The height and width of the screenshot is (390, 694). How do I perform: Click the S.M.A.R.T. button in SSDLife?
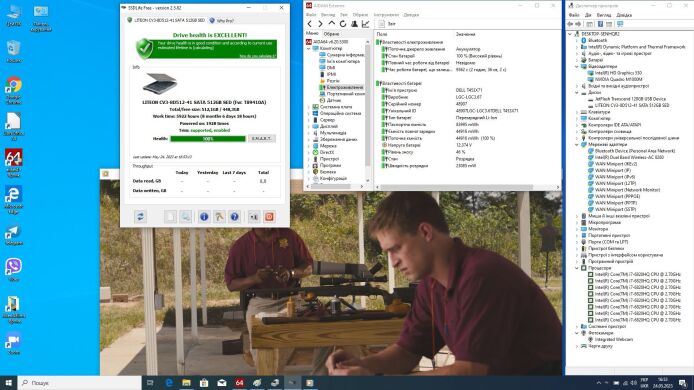pyautogui.click(x=261, y=139)
